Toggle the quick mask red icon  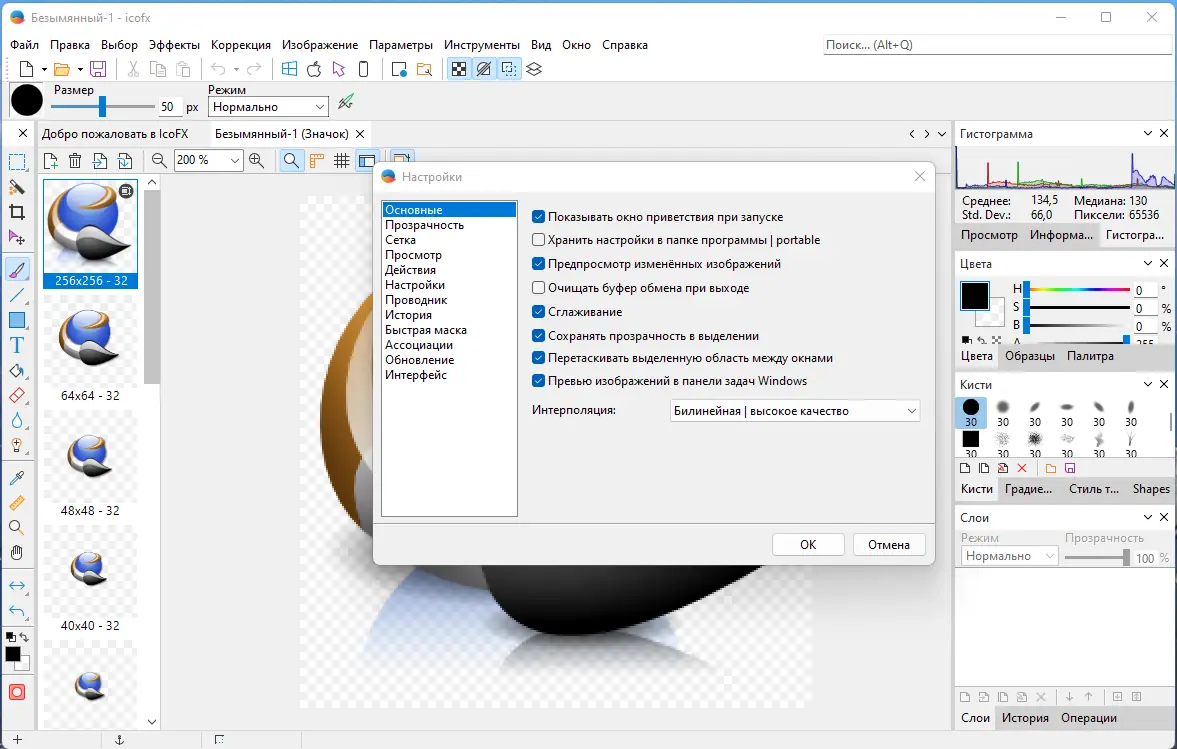[17, 692]
